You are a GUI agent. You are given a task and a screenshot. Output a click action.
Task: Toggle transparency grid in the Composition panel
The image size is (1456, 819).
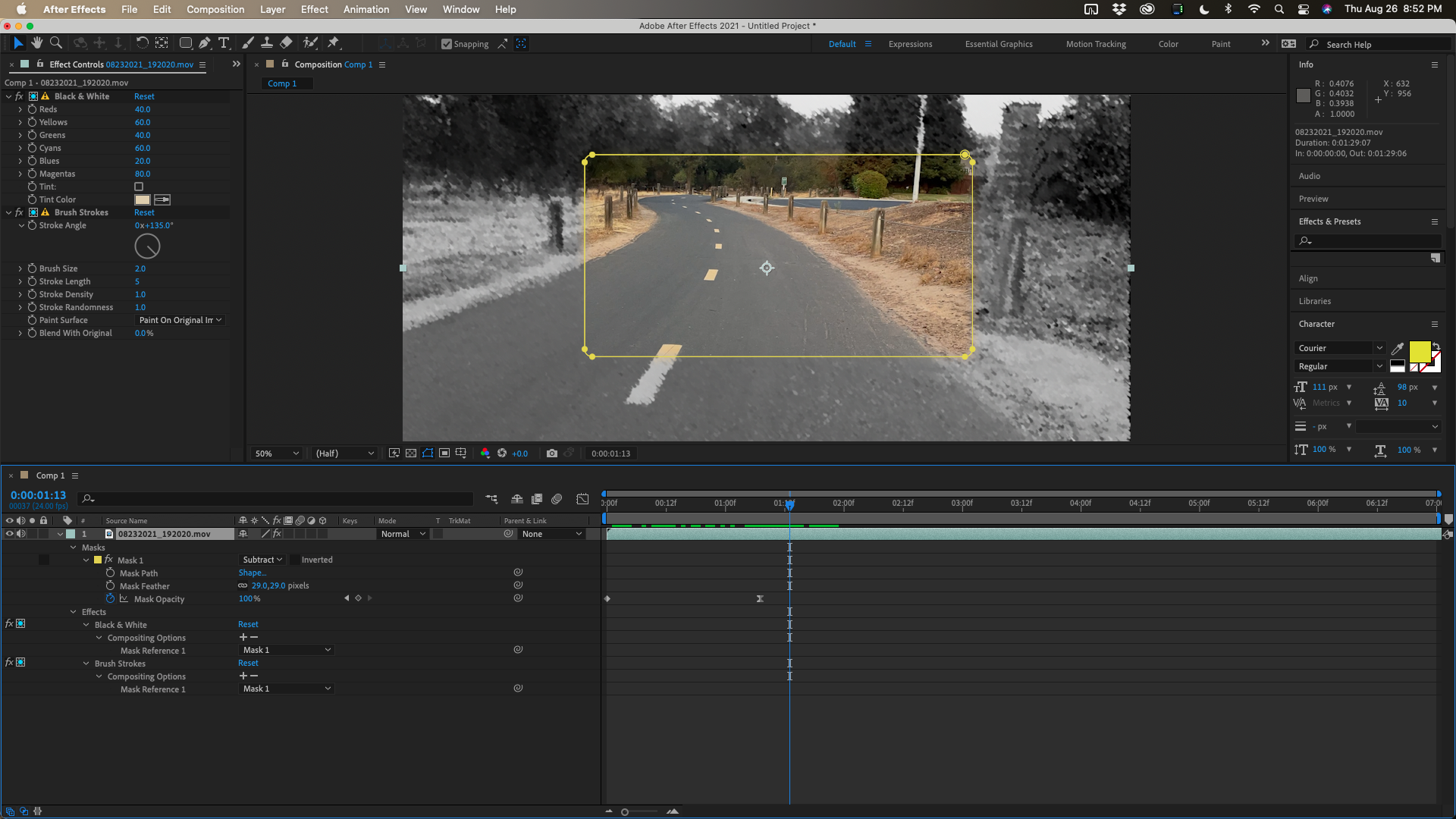pyautogui.click(x=410, y=453)
